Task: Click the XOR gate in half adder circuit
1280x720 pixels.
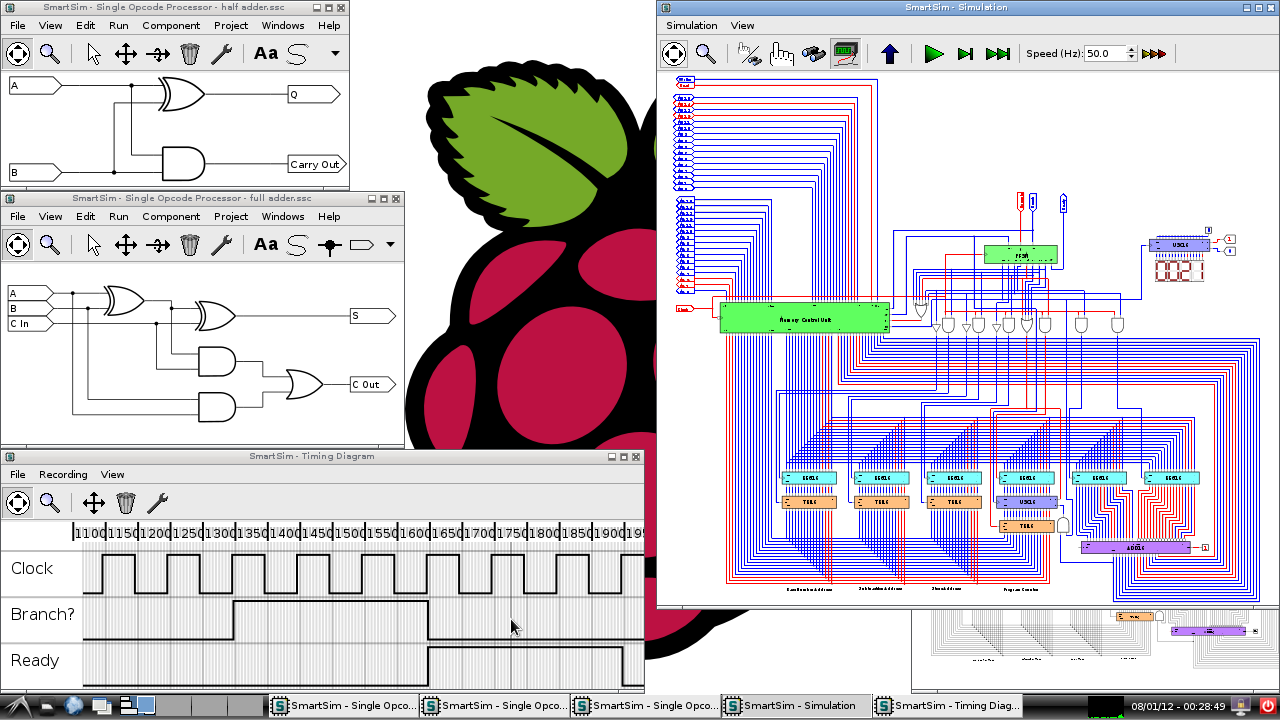Action: (x=182, y=95)
